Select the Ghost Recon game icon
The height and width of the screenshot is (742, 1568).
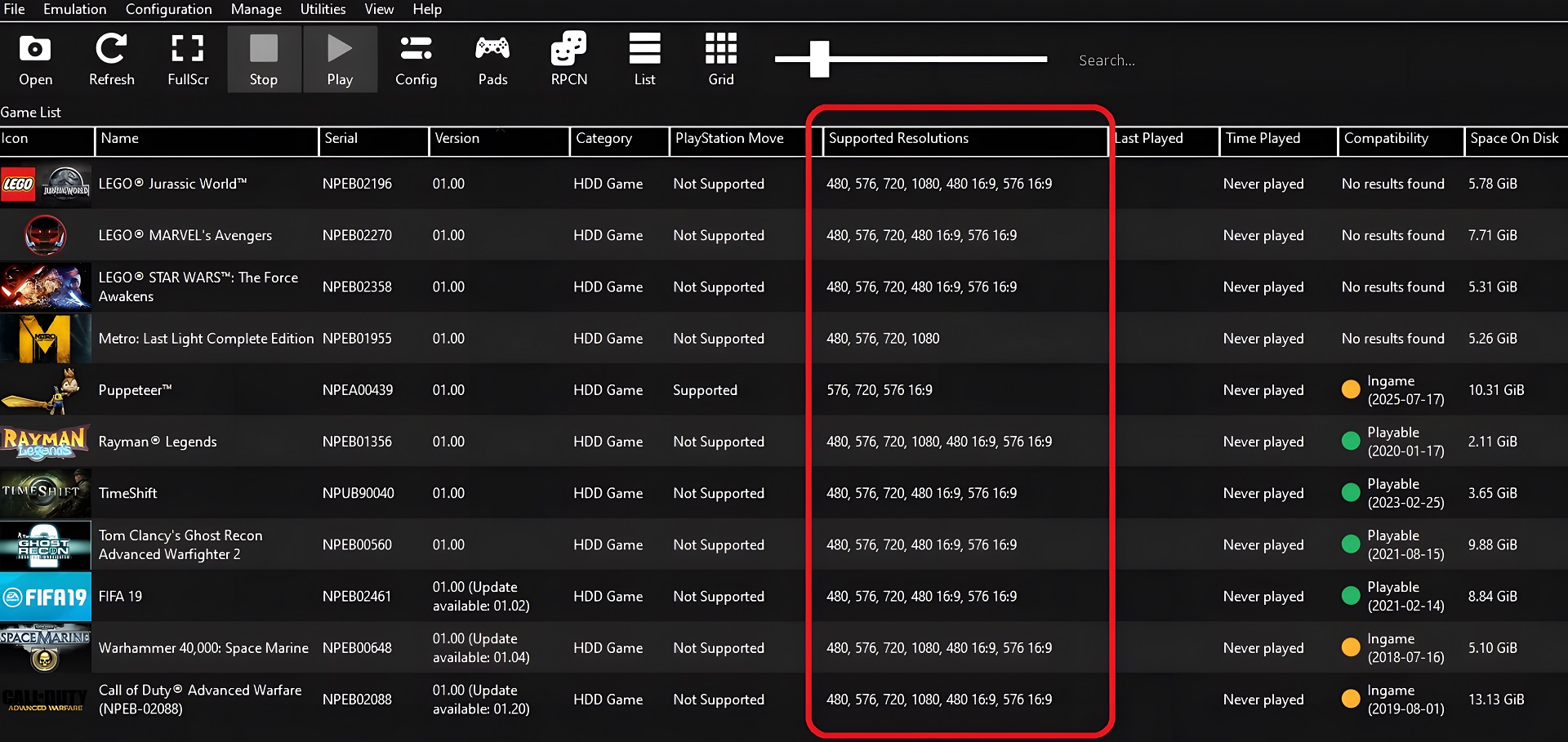pos(46,544)
